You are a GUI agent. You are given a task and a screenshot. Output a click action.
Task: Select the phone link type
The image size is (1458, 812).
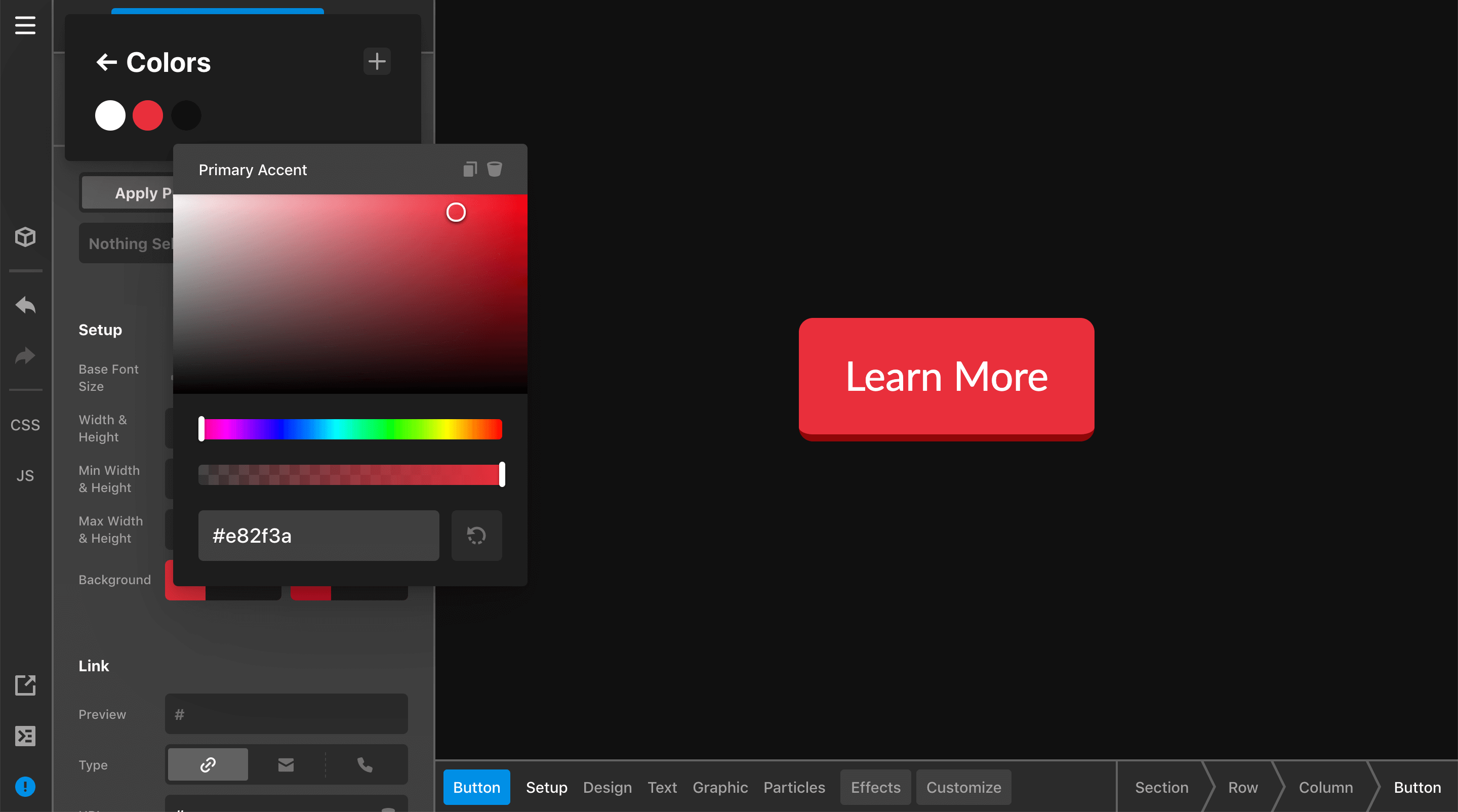pyautogui.click(x=365, y=764)
